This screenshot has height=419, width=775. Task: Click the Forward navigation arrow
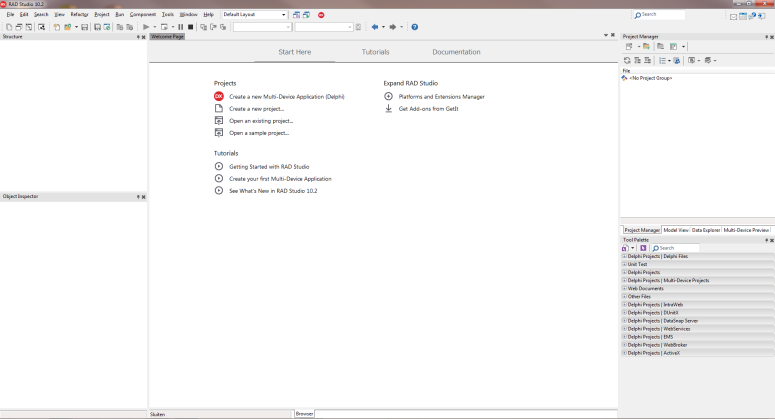tap(392, 27)
